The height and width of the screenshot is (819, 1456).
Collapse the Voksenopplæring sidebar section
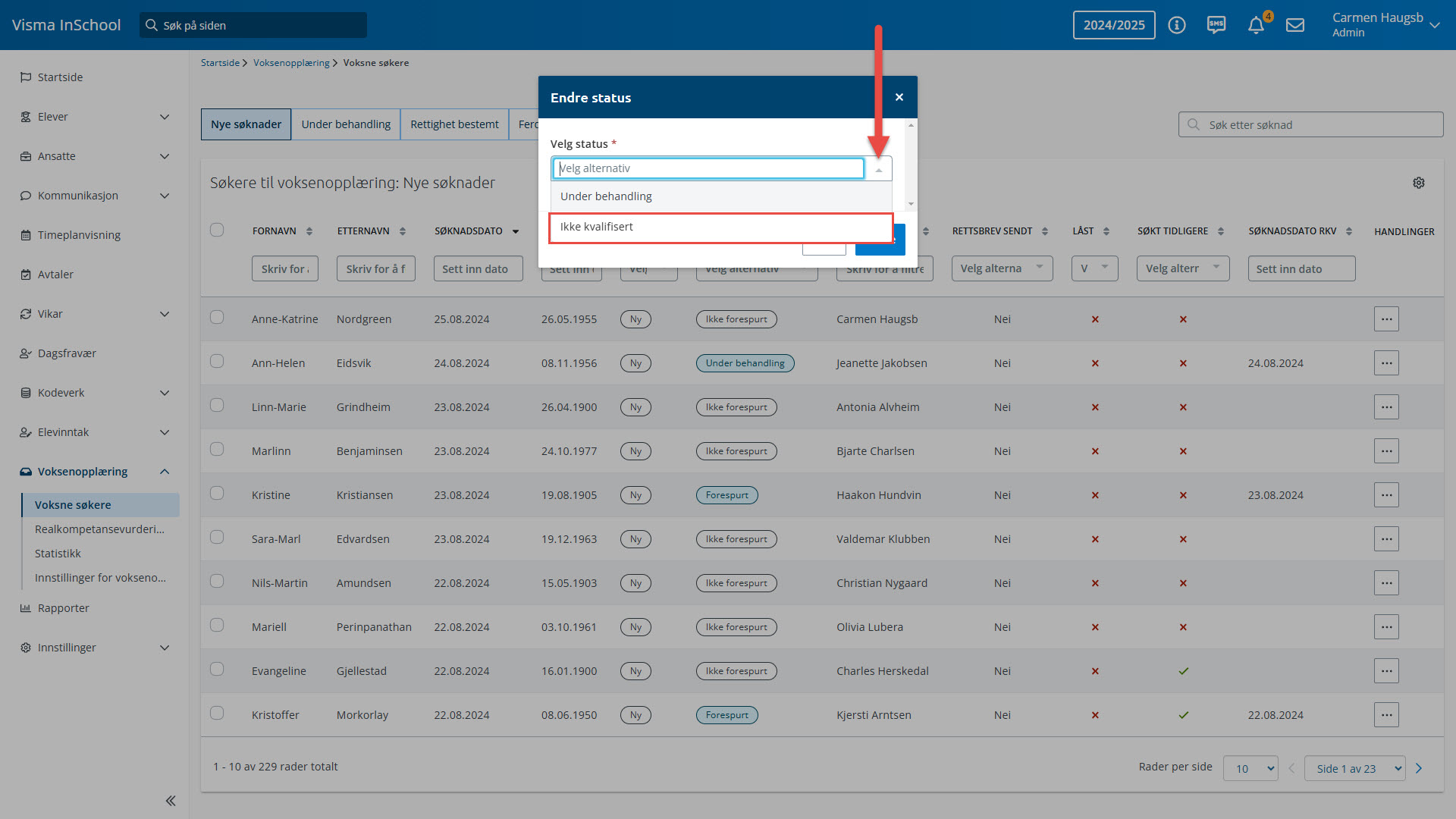pyautogui.click(x=165, y=472)
